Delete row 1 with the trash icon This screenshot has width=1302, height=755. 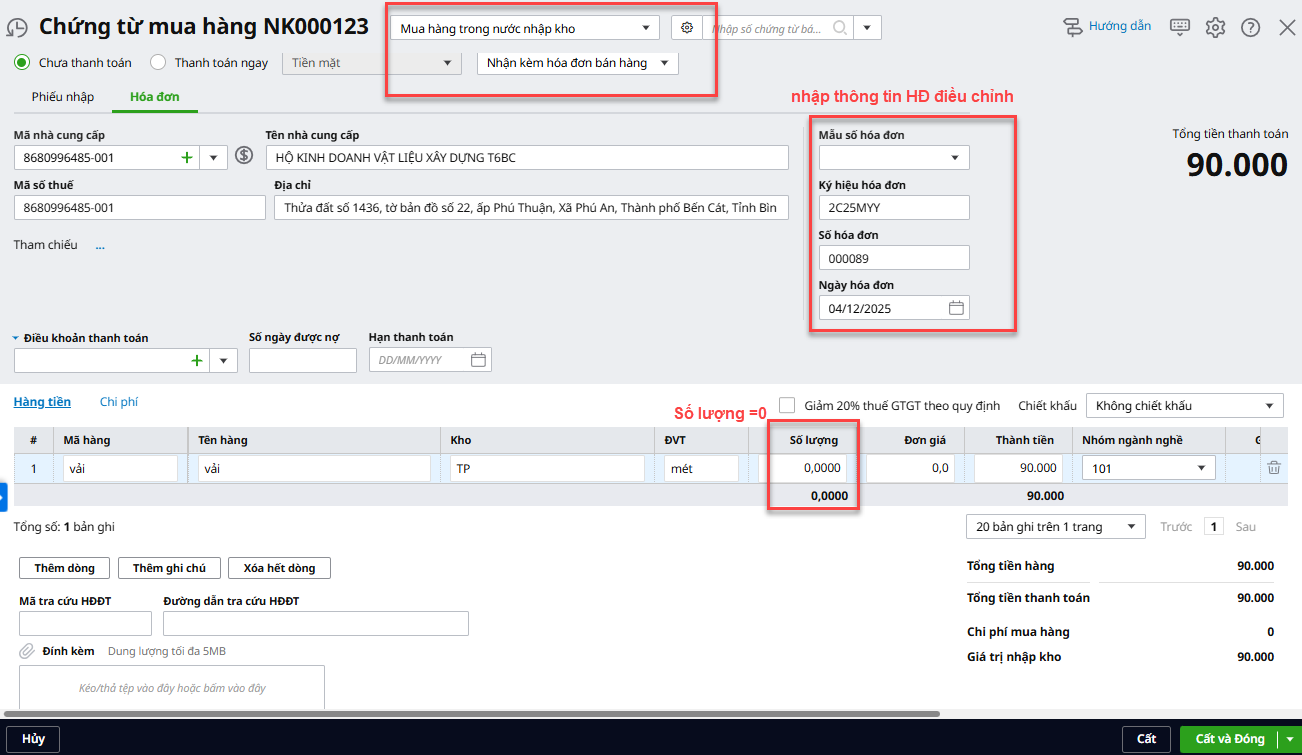[x=1273, y=467]
